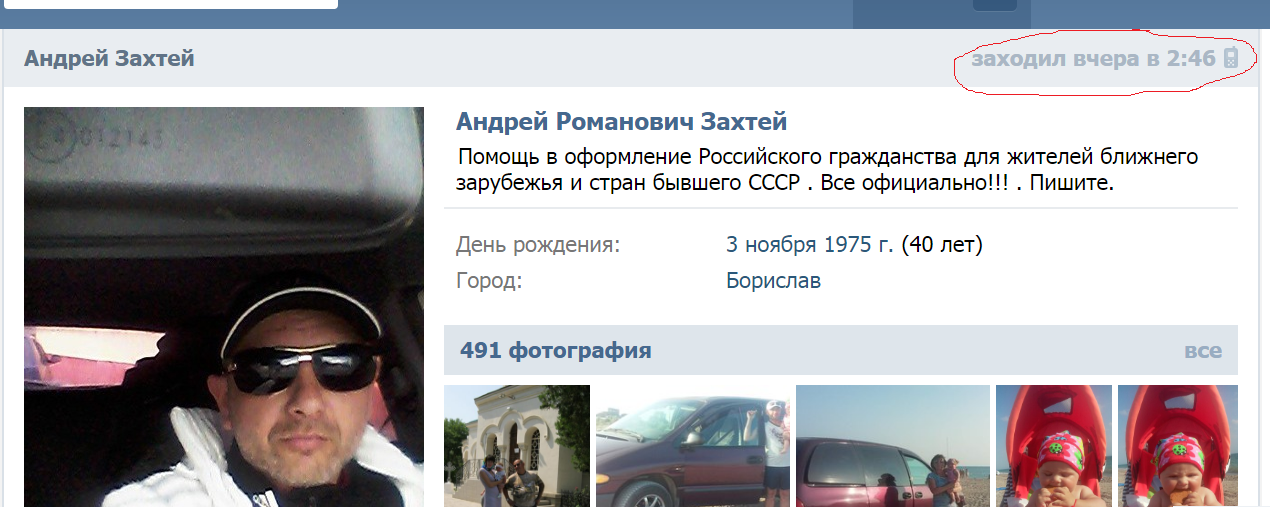The height and width of the screenshot is (507, 1270).
Task: Click the 'заходил вчера в 2:46' status text
Action: click(x=1094, y=59)
